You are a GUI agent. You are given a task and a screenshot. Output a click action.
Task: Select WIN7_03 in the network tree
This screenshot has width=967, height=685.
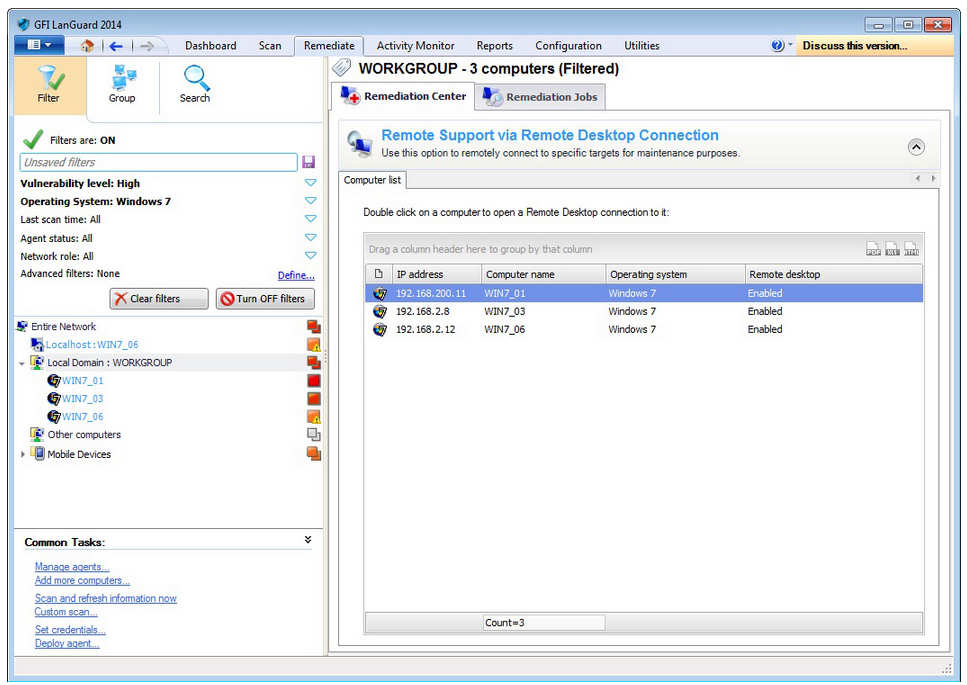click(x=83, y=399)
